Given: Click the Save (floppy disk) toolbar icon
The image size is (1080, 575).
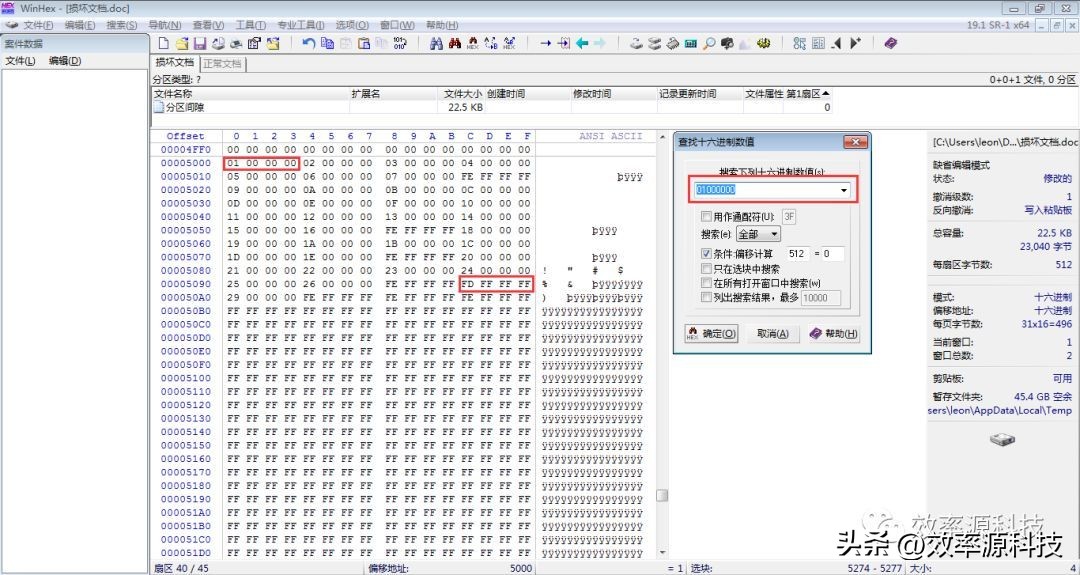Looking at the screenshot, I should tap(199, 44).
